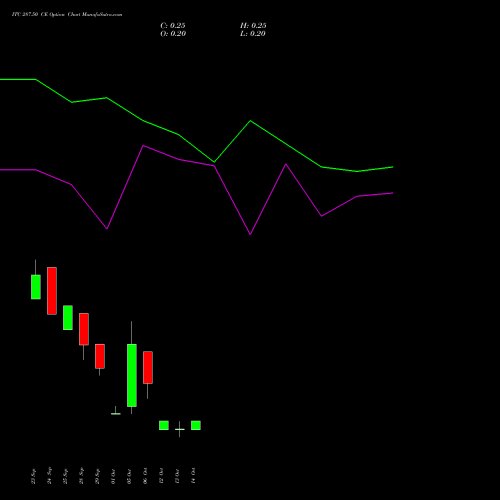This screenshot has height=500, width=500.
Task: Select the flat doji candle above 01 Oct
Action: 116,413
